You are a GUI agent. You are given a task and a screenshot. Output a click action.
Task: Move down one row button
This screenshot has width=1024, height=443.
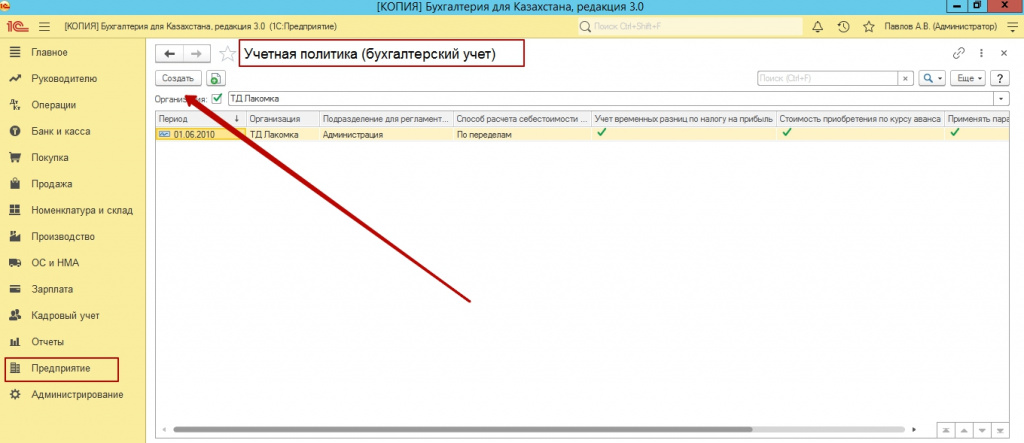pos(982,430)
